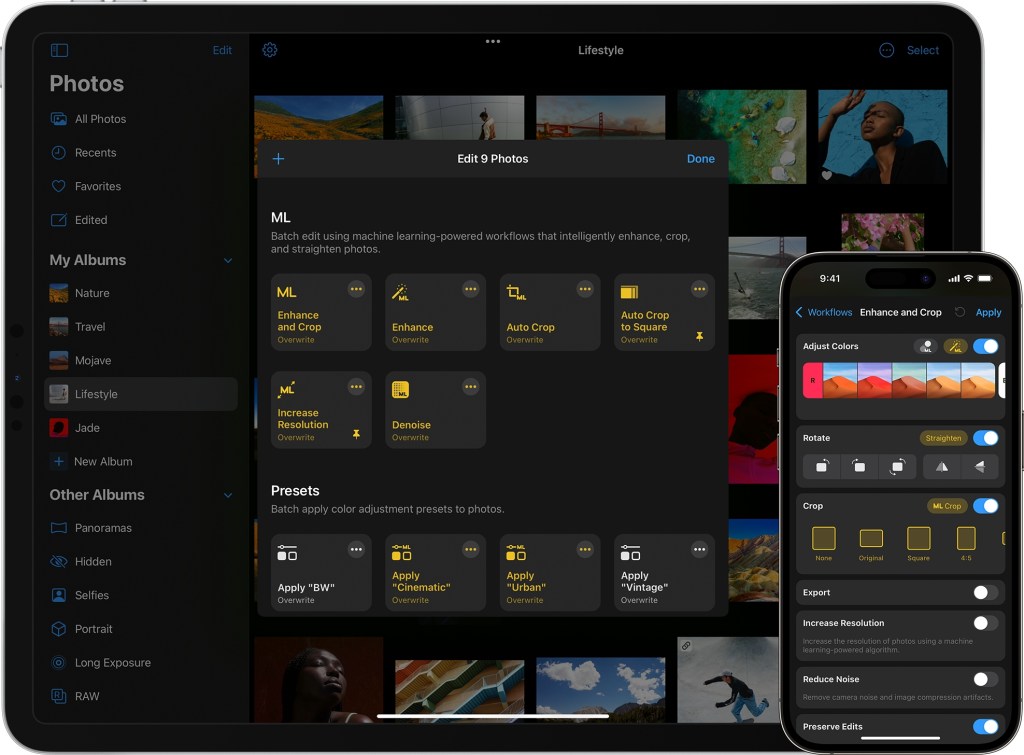Open more options for Enhance workflow
This screenshot has height=755, width=1024.
click(470, 289)
